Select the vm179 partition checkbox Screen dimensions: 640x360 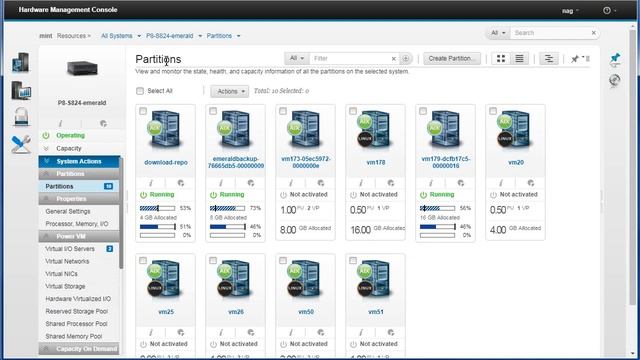(423, 111)
